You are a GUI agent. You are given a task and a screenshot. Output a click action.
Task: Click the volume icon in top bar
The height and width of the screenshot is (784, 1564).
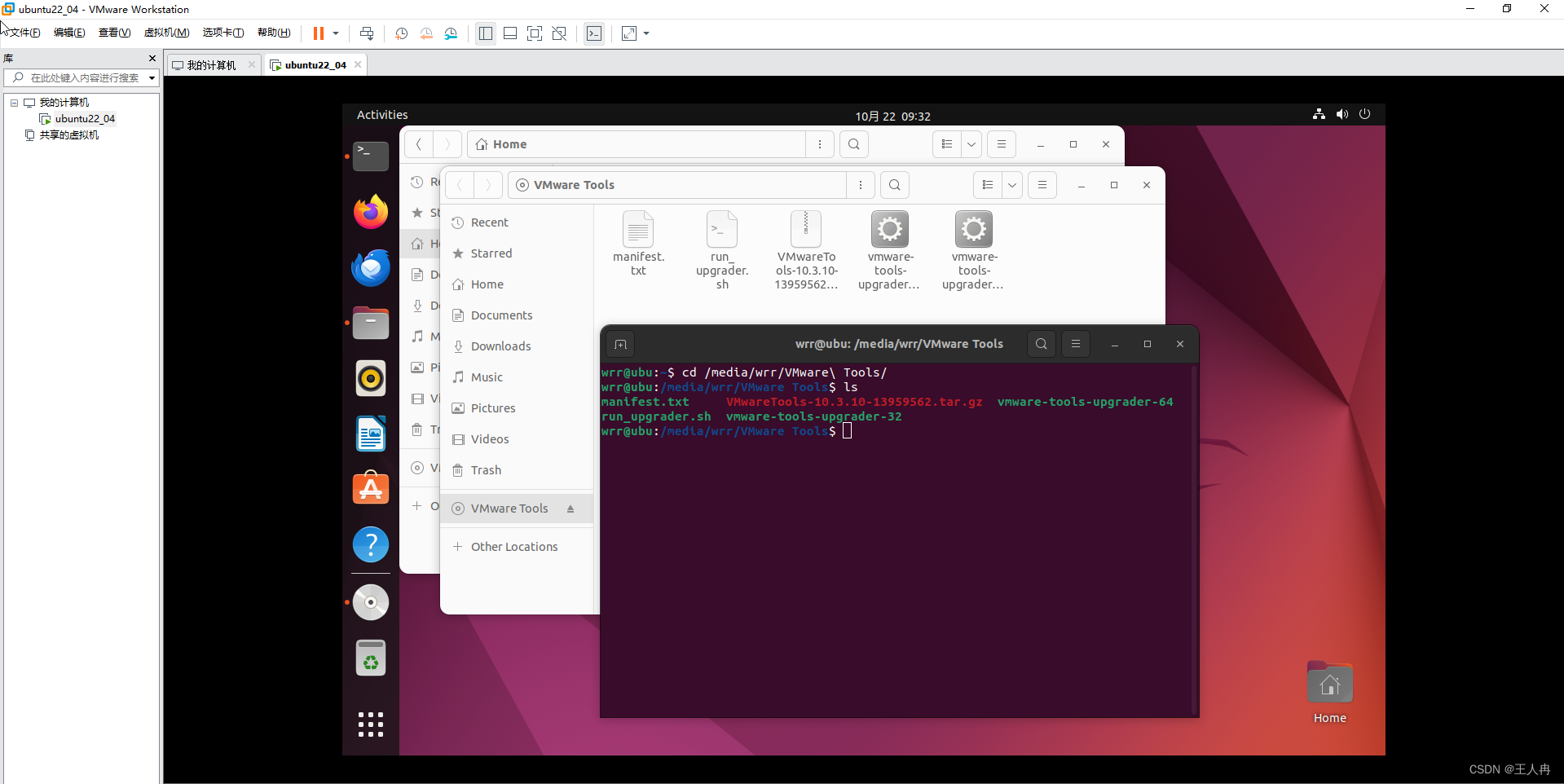[1342, 114]
